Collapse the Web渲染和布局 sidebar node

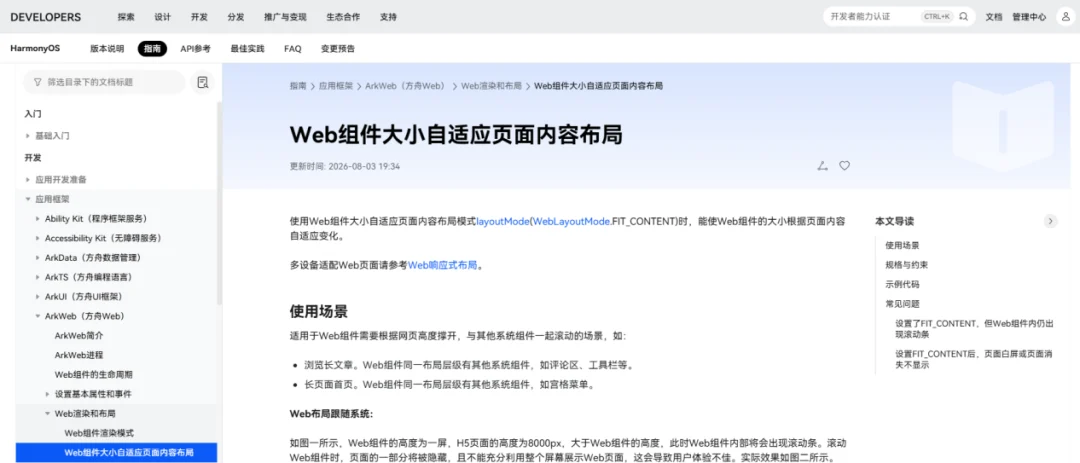(48, 413)
